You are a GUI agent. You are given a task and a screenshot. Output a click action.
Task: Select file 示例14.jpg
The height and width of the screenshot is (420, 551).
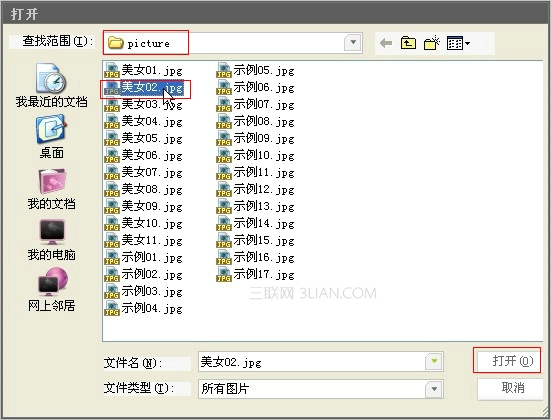[x=255, y=224]
